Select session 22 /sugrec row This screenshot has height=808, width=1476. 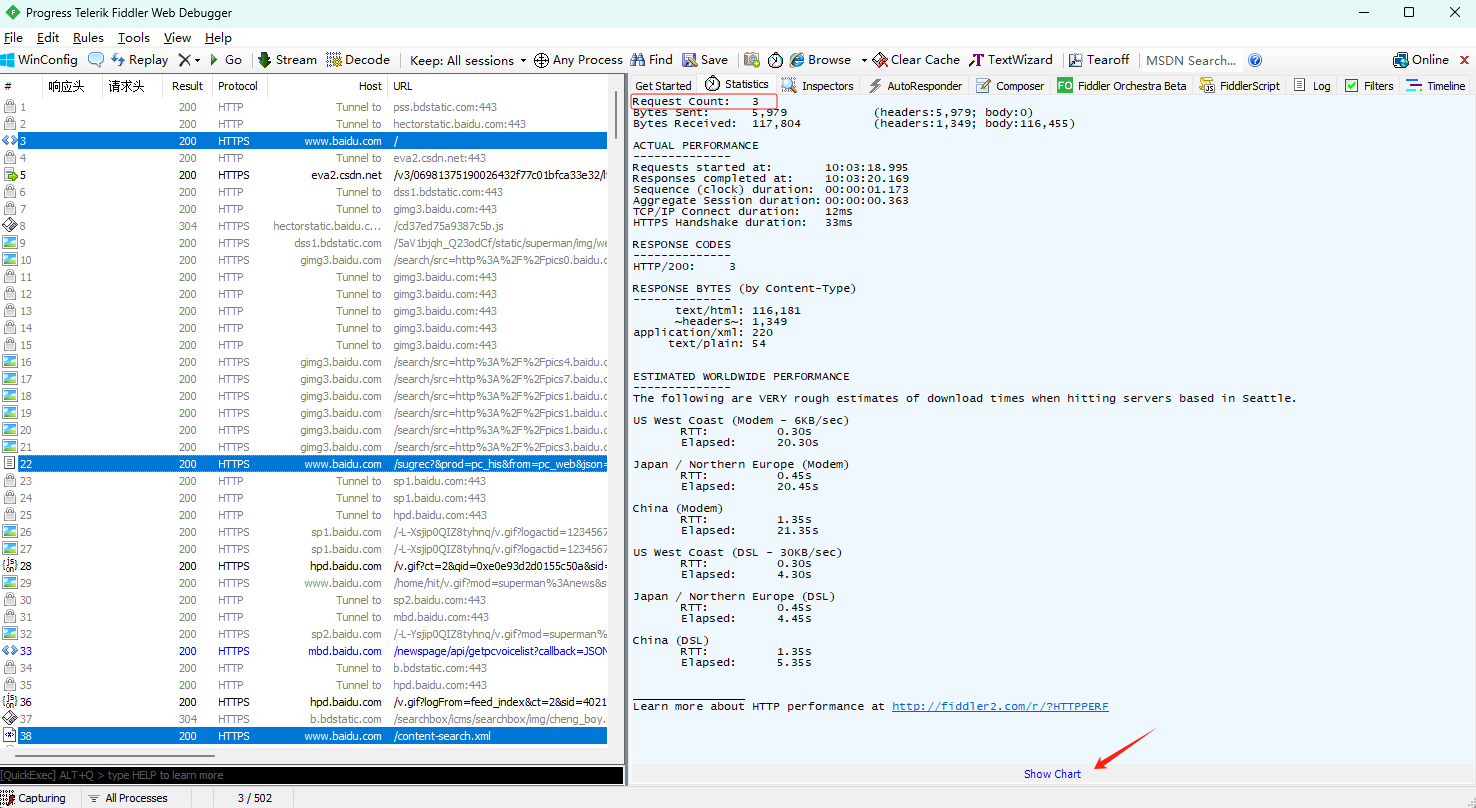304,464
